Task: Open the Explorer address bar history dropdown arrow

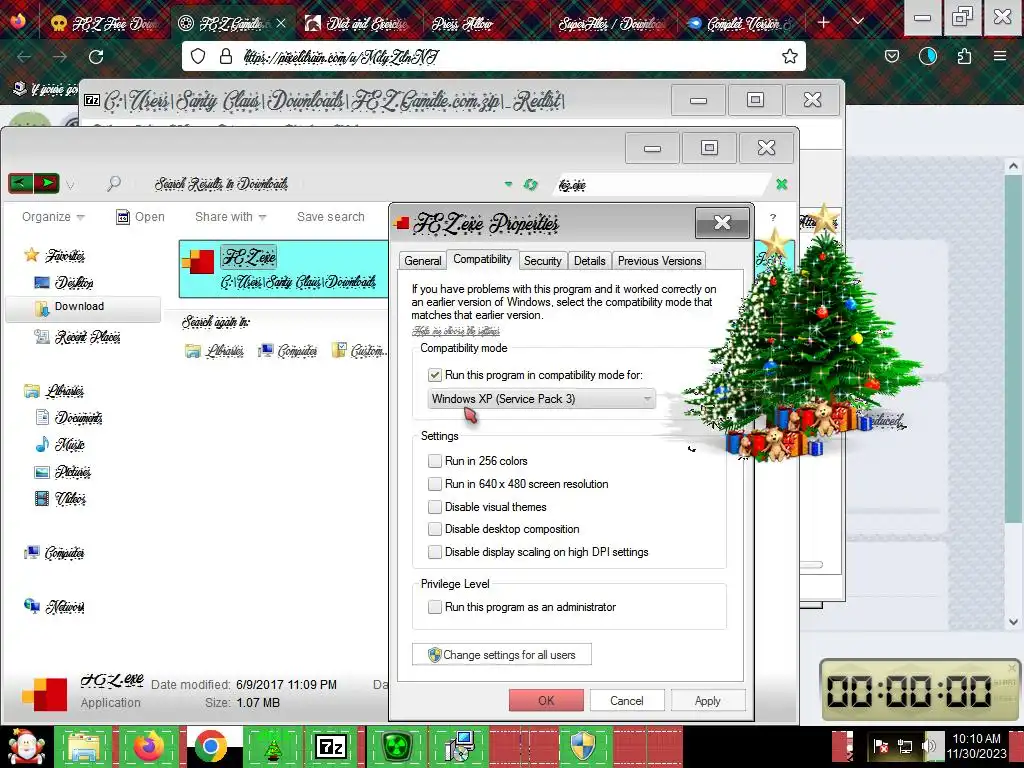Action: click(508, 185)
